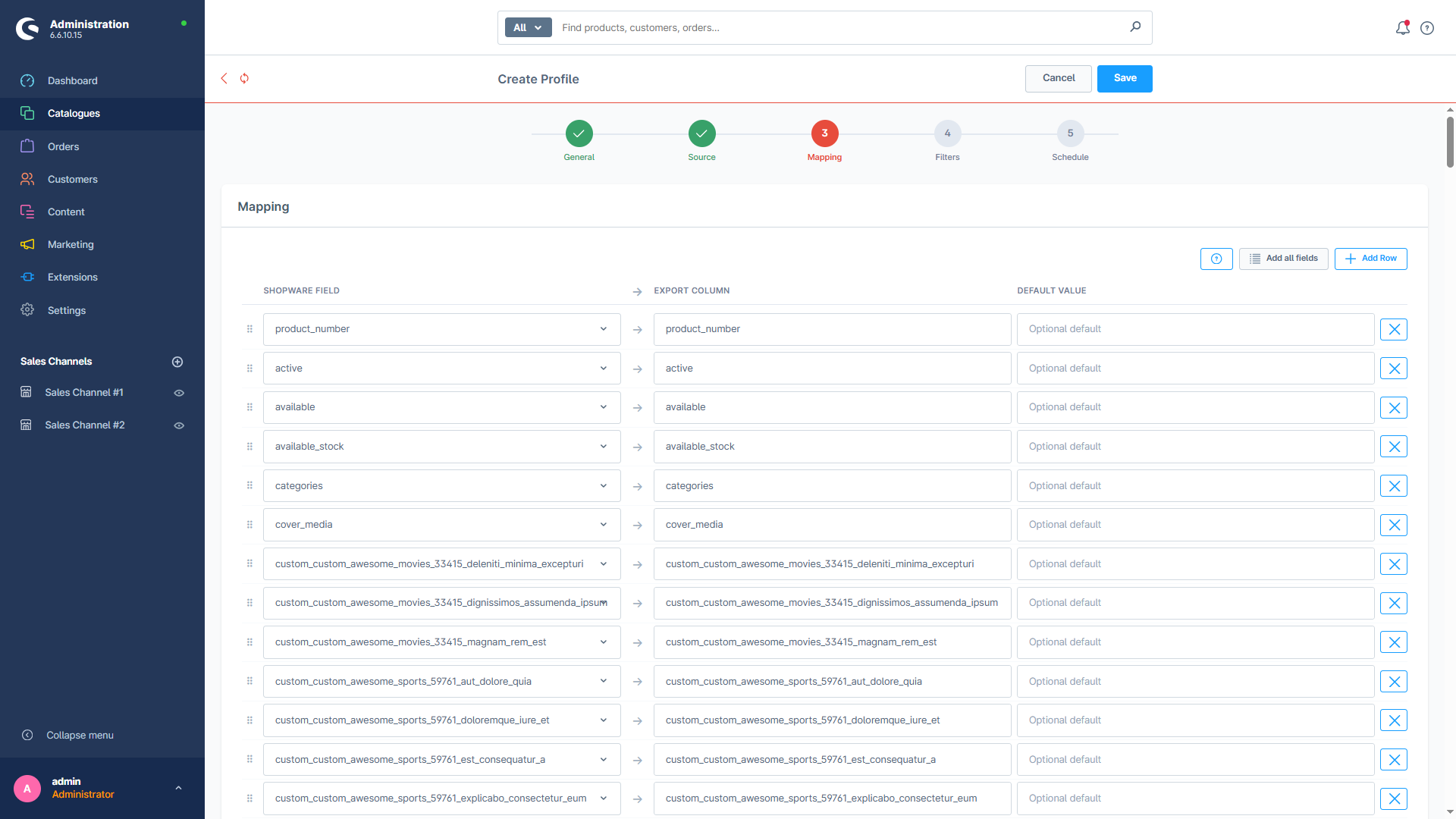Click the drag handle of the available row
Screen dimensions: 1456x819
(x=249, y=407)
